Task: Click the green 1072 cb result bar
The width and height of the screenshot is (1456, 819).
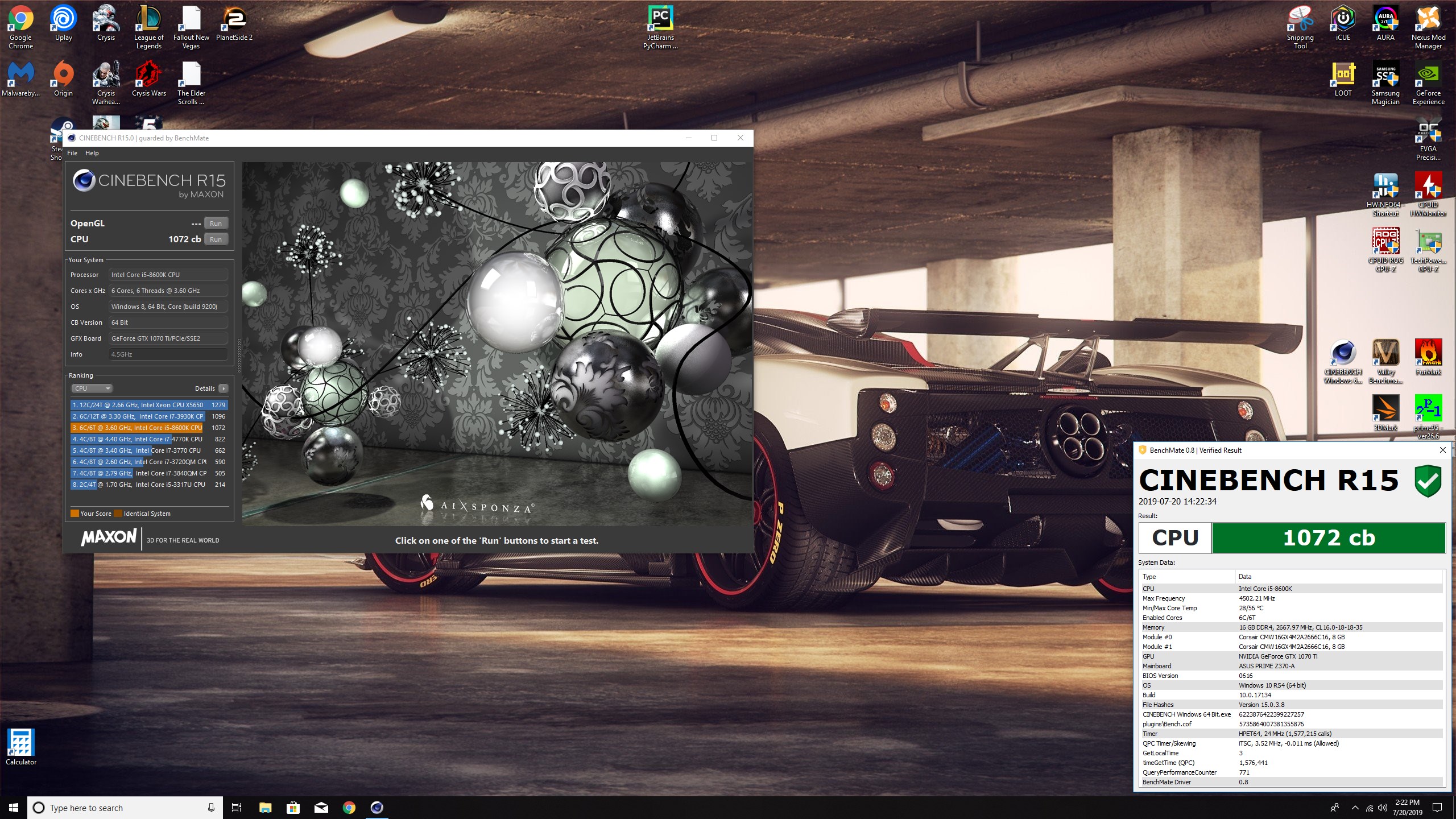Action: [1329, 538]
